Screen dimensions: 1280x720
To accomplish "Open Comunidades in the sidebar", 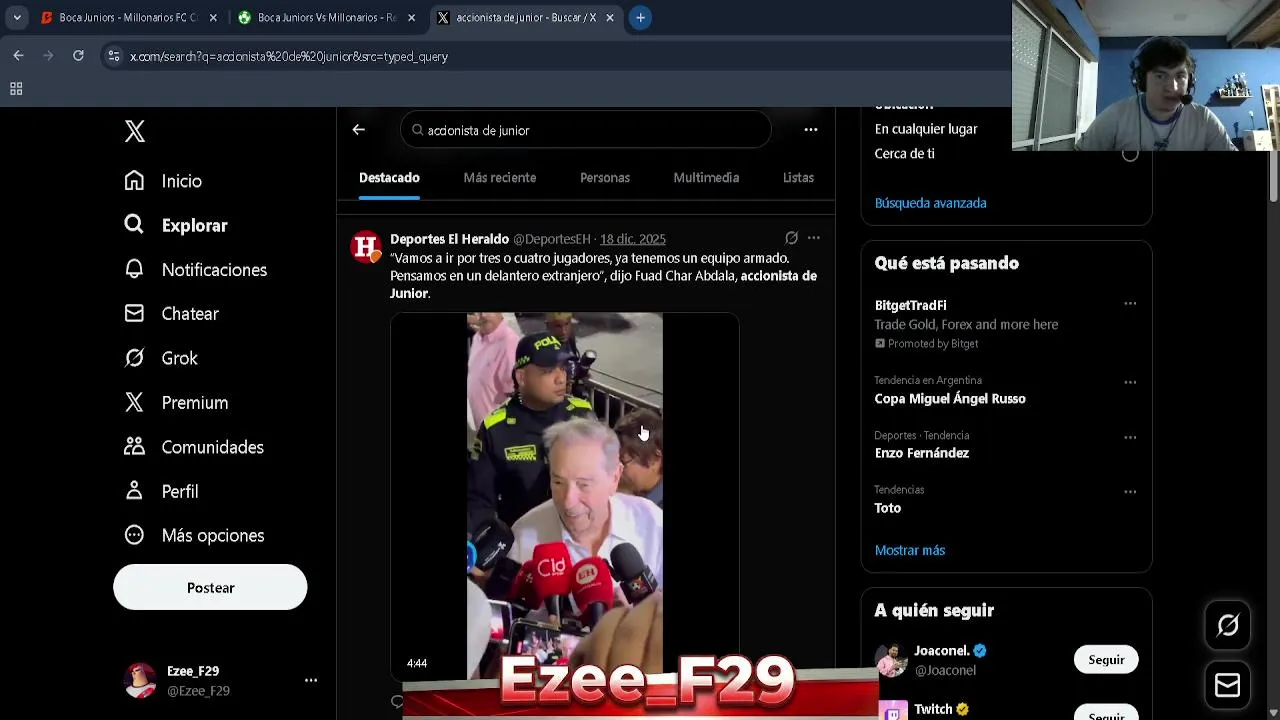I will click(194, 447).
